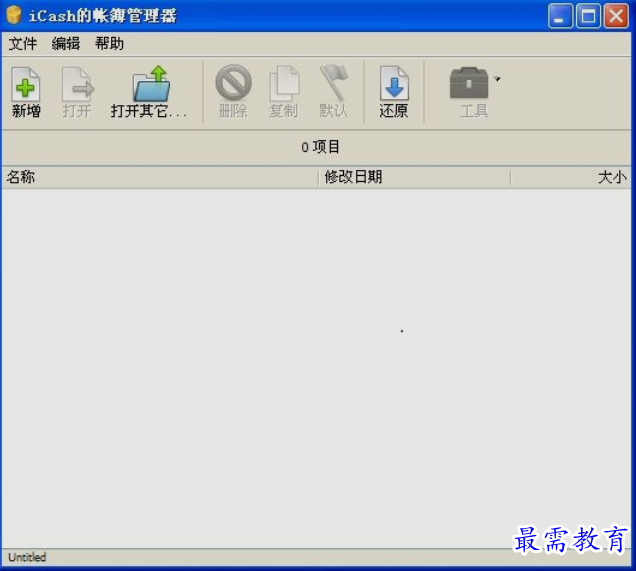Open the 编辑 menu
This screenshot has height=571, width=636.
[66, 43]
